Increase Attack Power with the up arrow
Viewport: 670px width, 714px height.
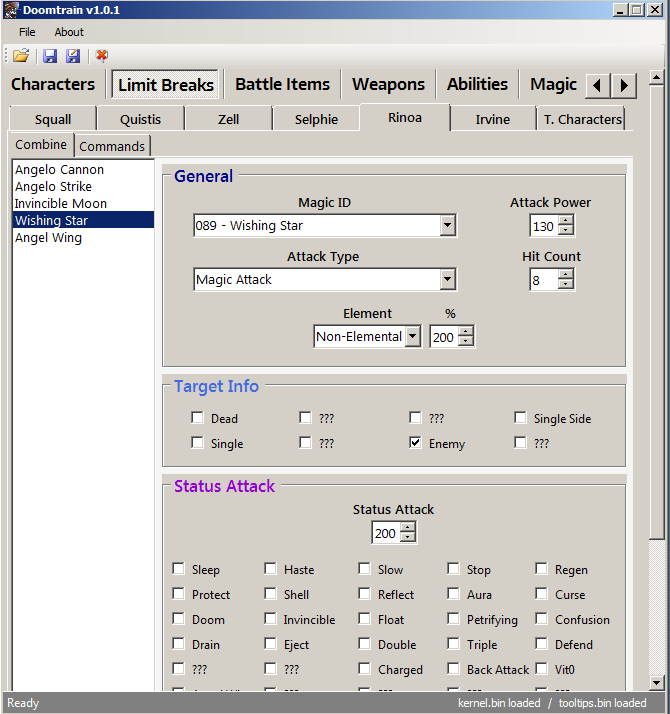coord(565,220)
